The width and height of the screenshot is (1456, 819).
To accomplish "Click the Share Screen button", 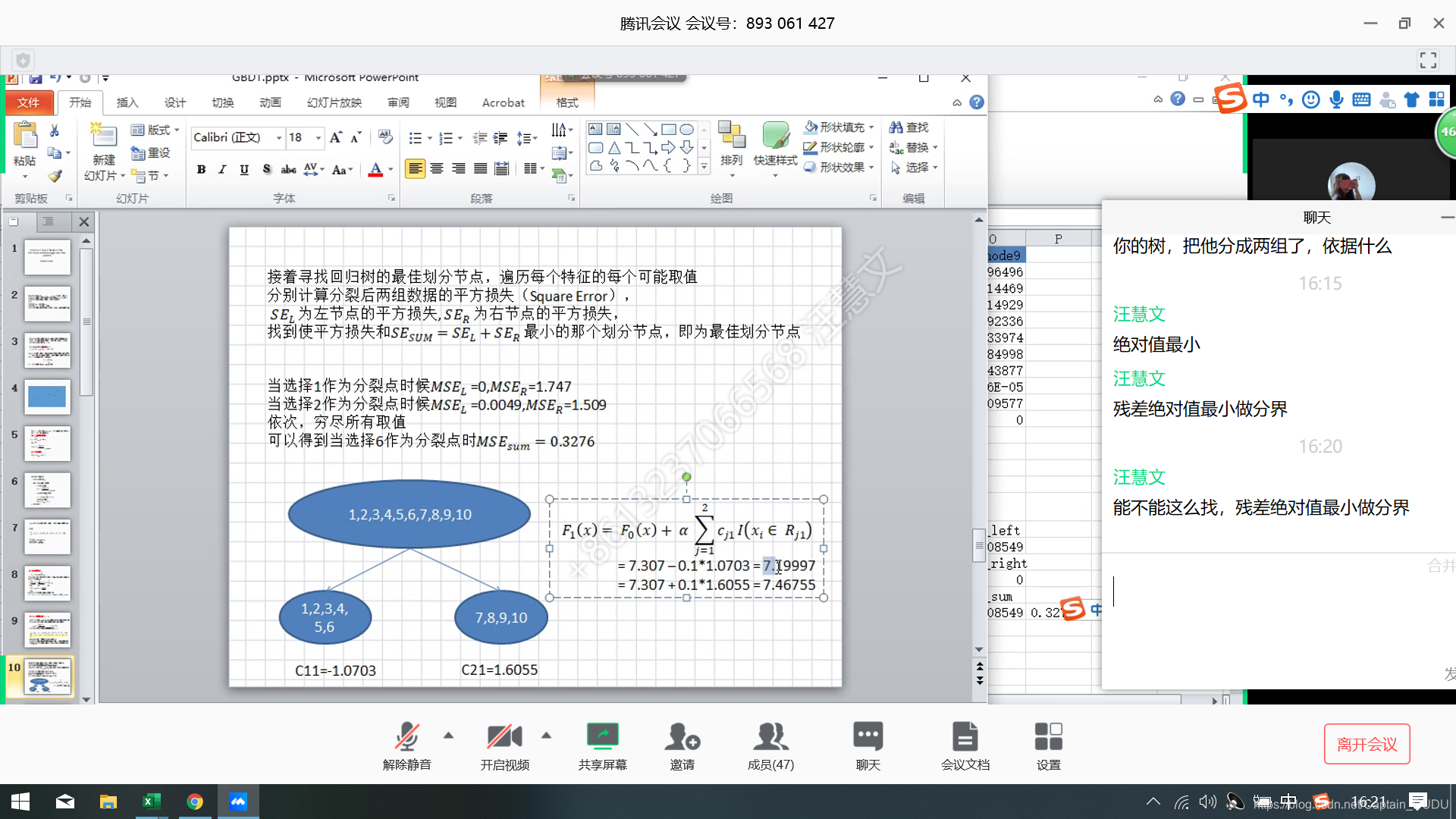I will point(602,746).
